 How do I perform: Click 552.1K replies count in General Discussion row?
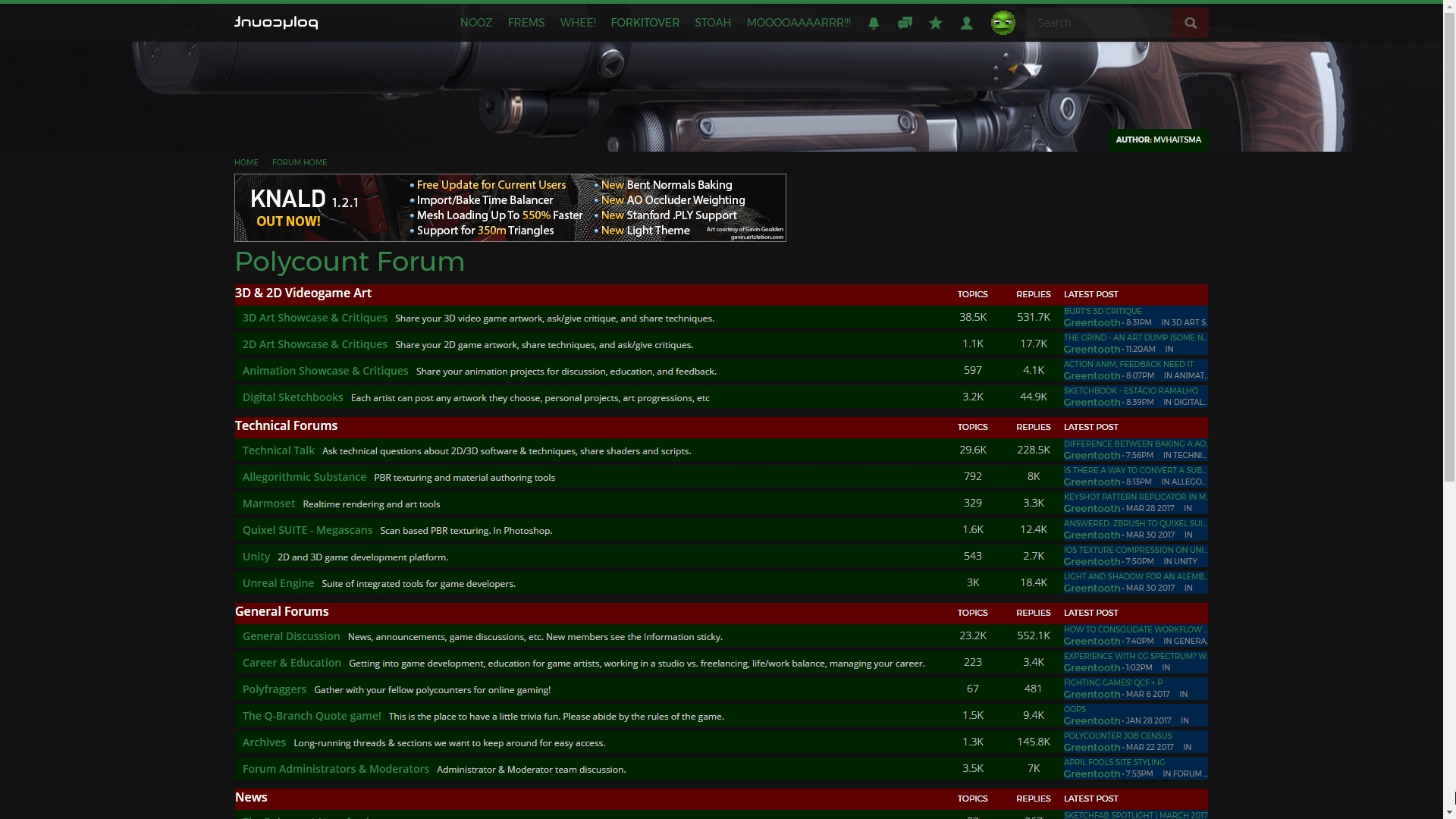click(1034, 636)
